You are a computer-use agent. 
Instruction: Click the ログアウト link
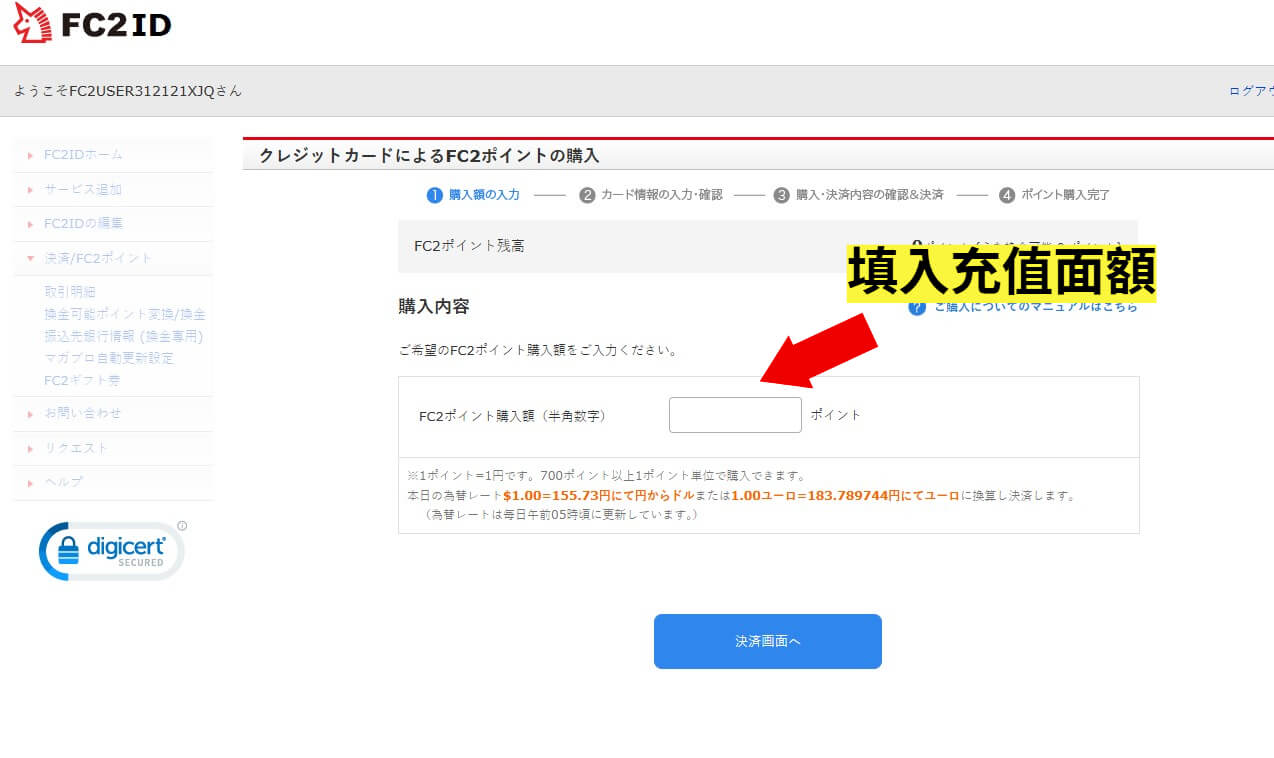[x=1253, y=89]
